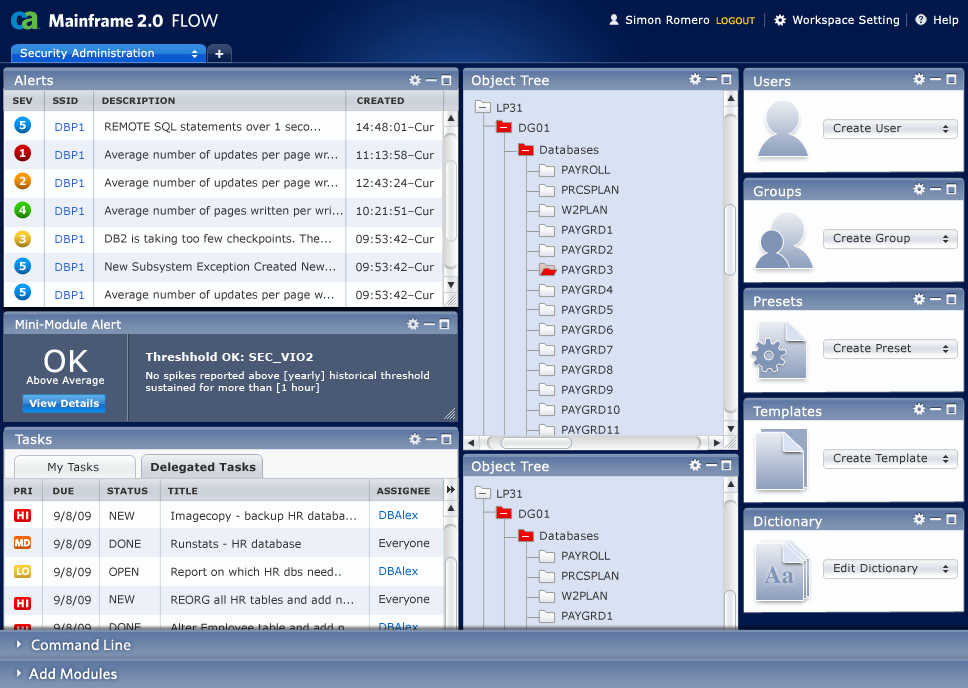Screen dimensions: 968x688
Task: Click upper Object Tree scroll-down arrow
Action: (731, 428)
